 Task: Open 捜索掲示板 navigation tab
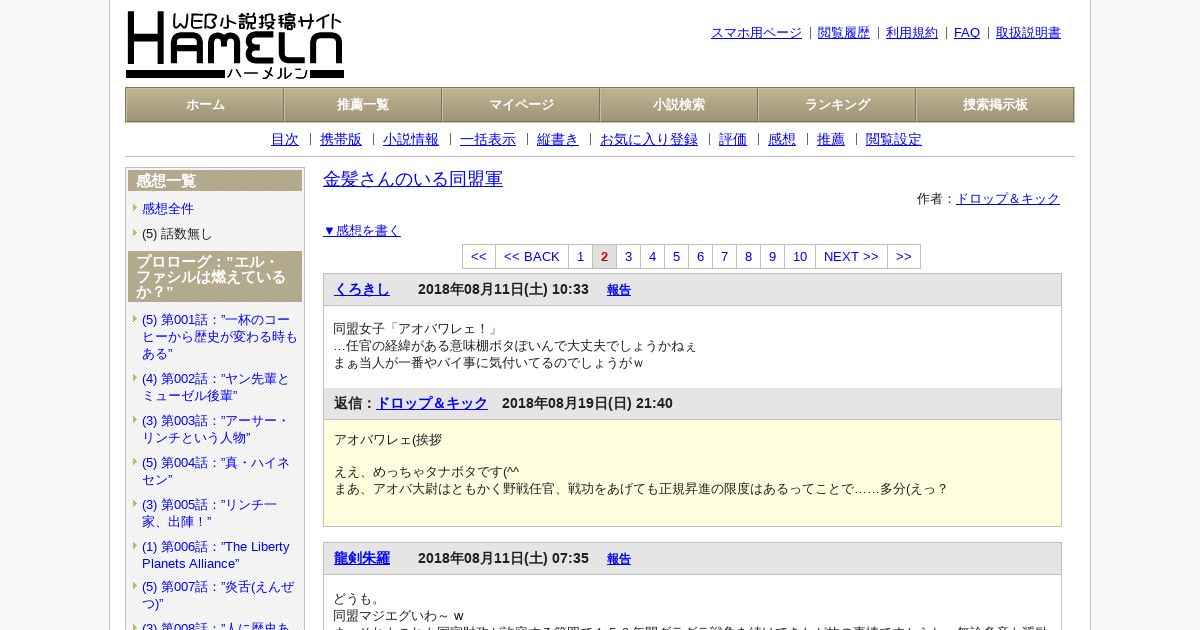coord(995,104)
